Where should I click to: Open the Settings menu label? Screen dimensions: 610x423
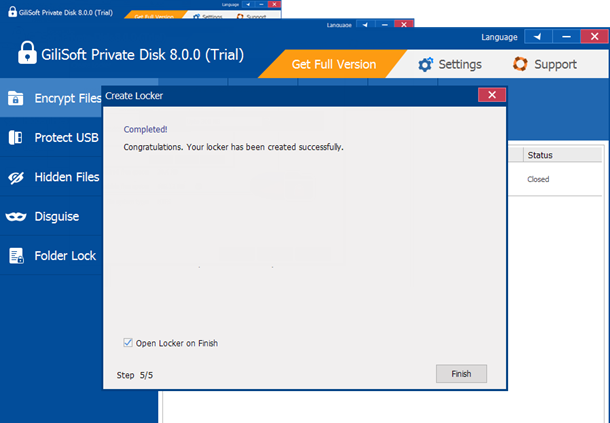click(x=460, y=64)
